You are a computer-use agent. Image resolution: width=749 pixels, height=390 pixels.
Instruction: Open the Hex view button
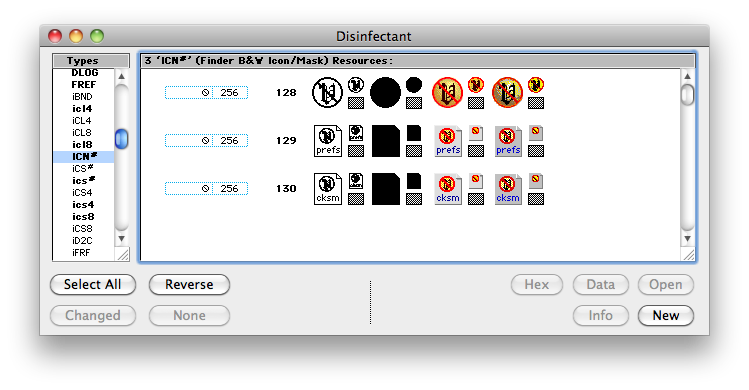(537, 284)
